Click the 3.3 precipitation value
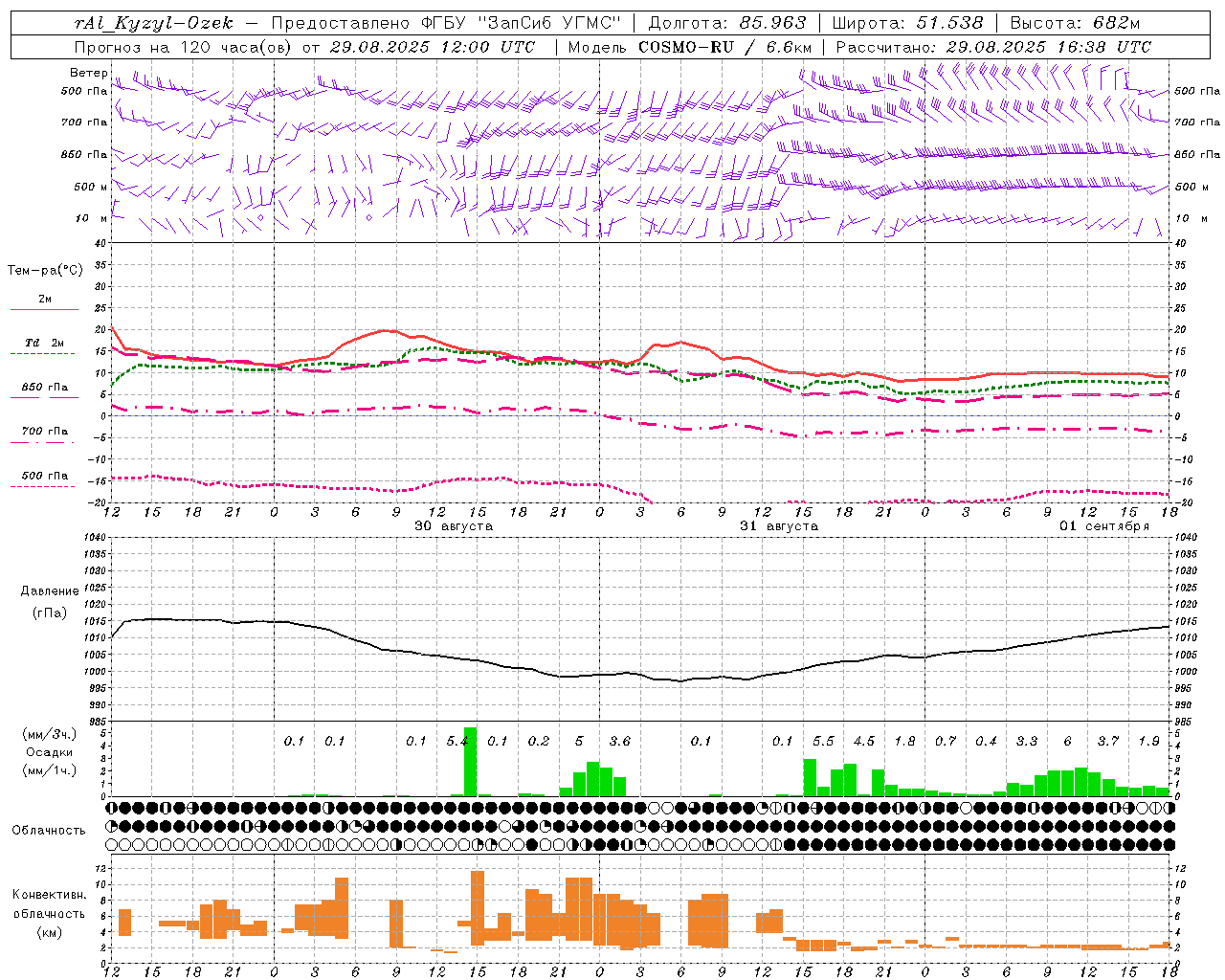Image resolution: width=1225 pixels, height=980 pixels. point(1027,742)
